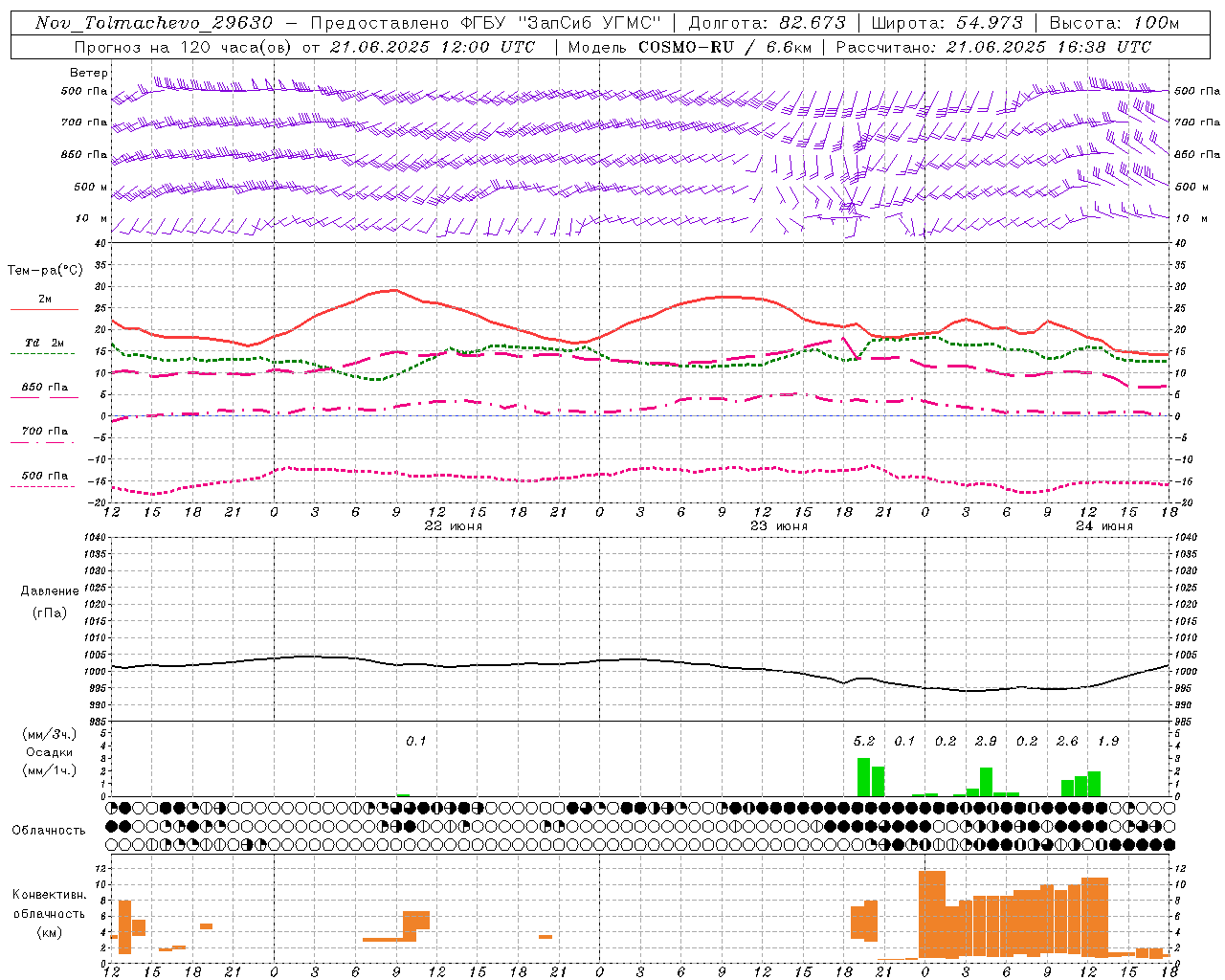Click the Тем-ра(°C) temperature panel label

click(44, 271)
